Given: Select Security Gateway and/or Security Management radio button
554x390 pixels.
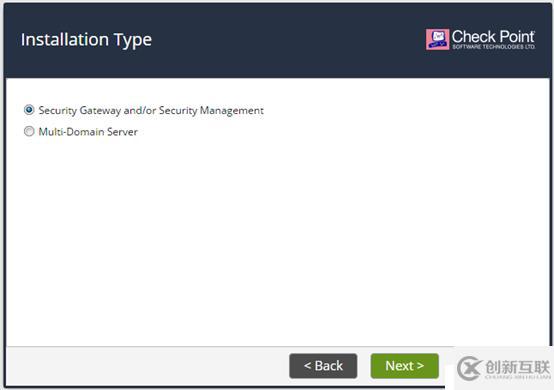Looking at the screenshot, I should click(29, 110).
